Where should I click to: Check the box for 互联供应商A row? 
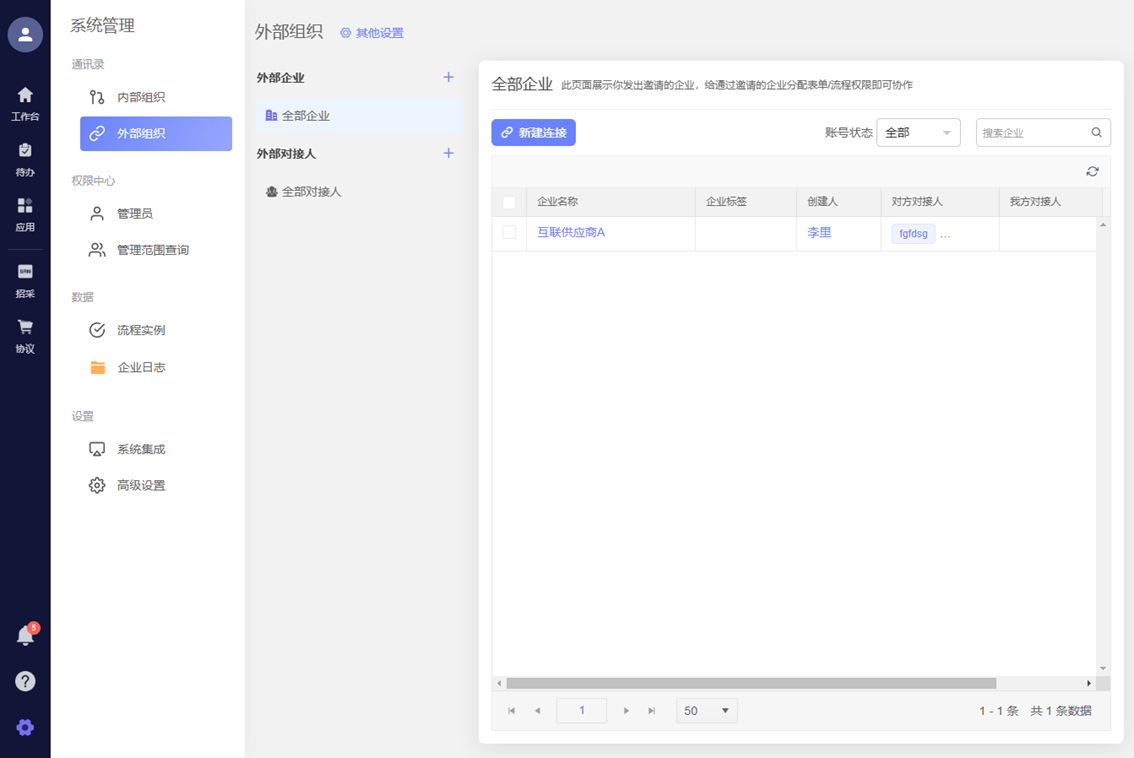click(x=509, y=233)
